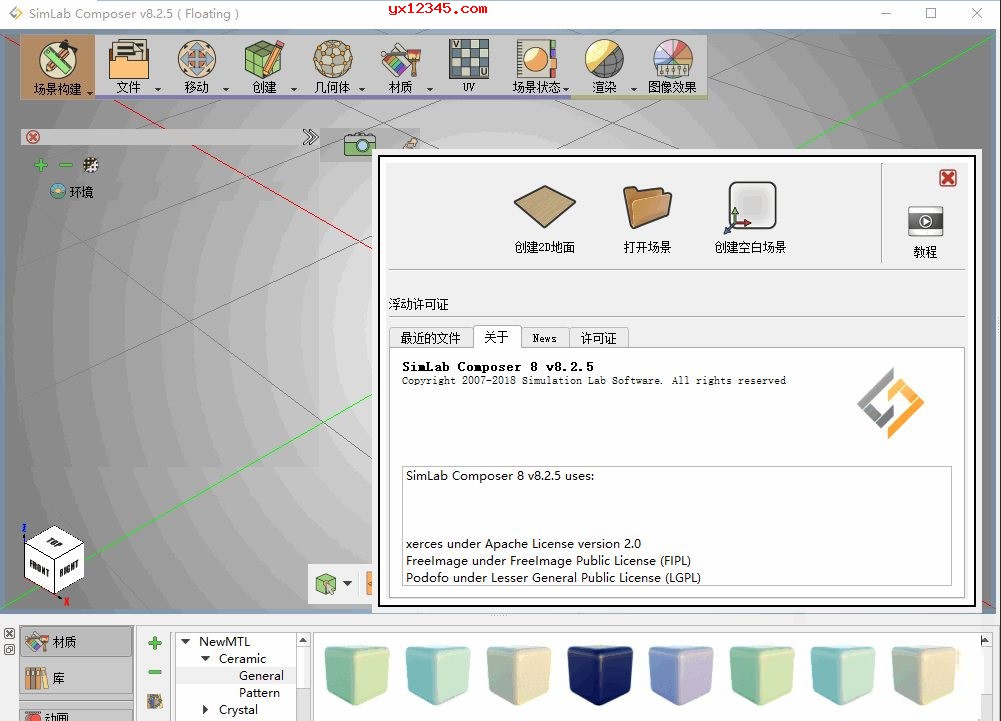The height and width of the screenshot is (721, 1001).
Task: Open the 图像效果 image effects icon
Action: pyautogui.click(x=672, y=59)
